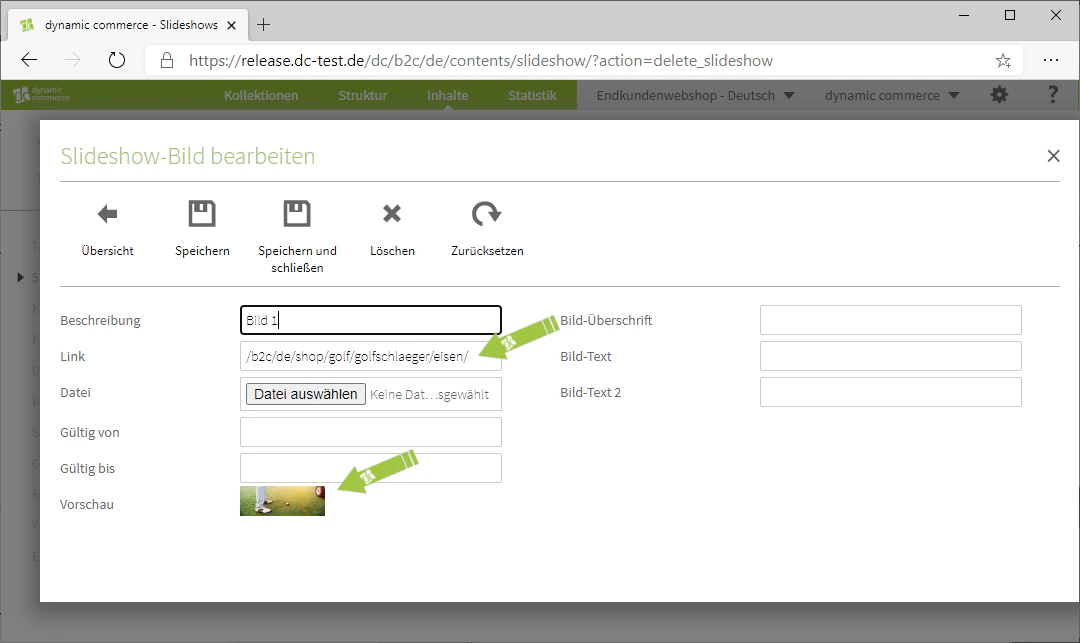Open the help question mark icon
Image resolution: width=1080 pixels, height=643 pixels.
point(1052,95)
